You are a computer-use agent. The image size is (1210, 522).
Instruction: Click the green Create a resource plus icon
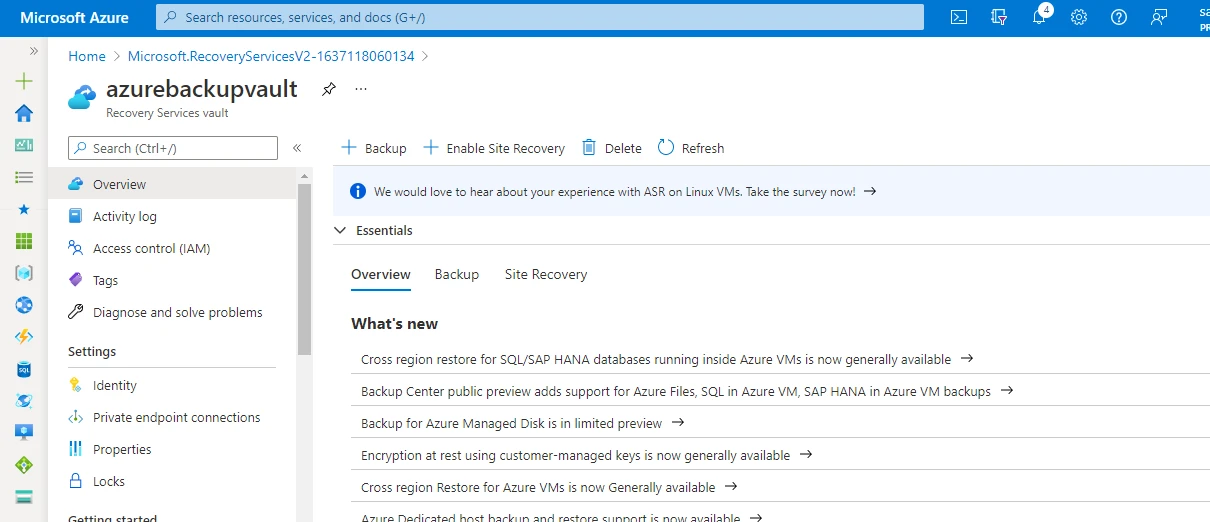[24, 81]
